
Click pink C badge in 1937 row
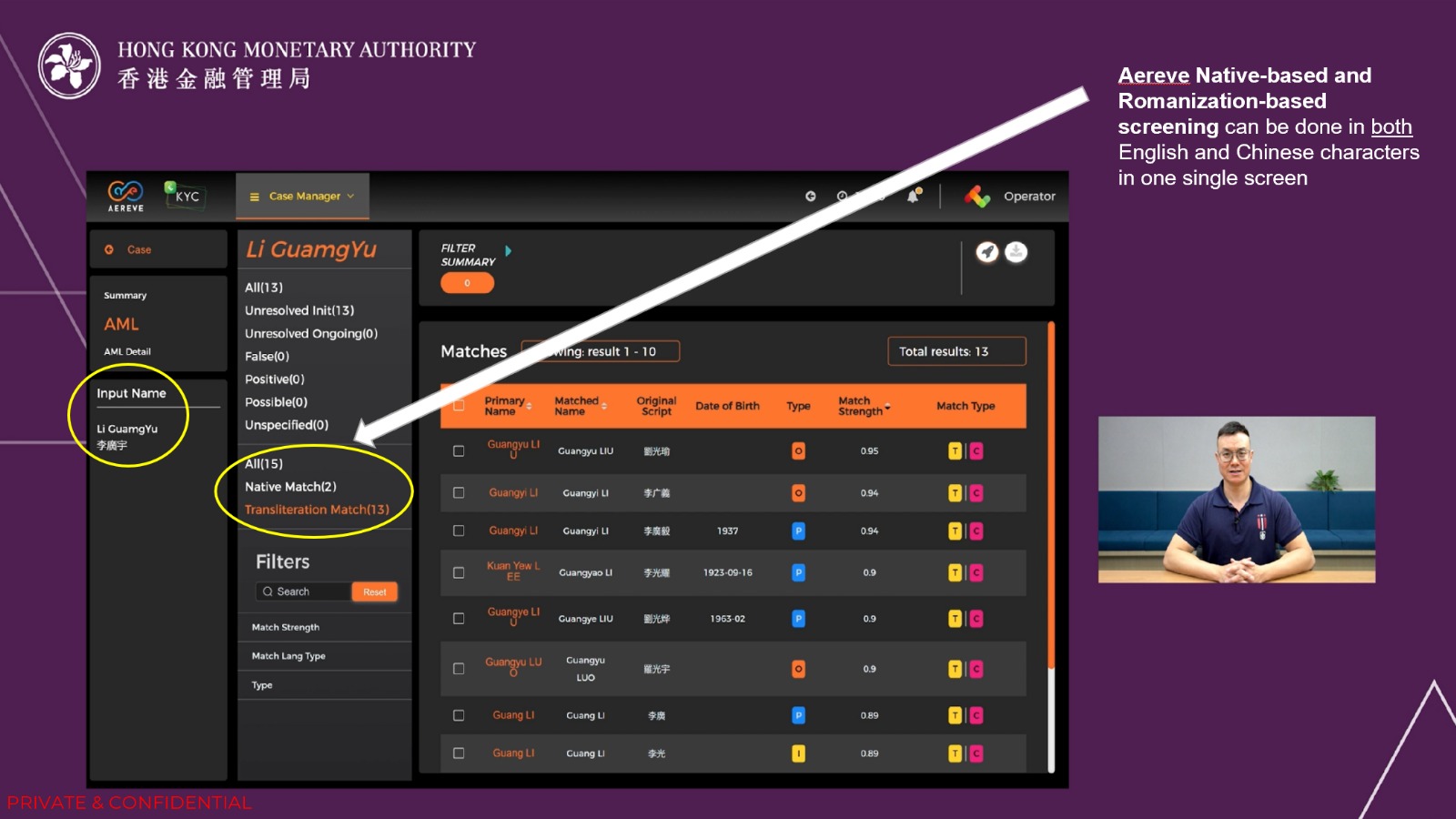tap(976, 531)
